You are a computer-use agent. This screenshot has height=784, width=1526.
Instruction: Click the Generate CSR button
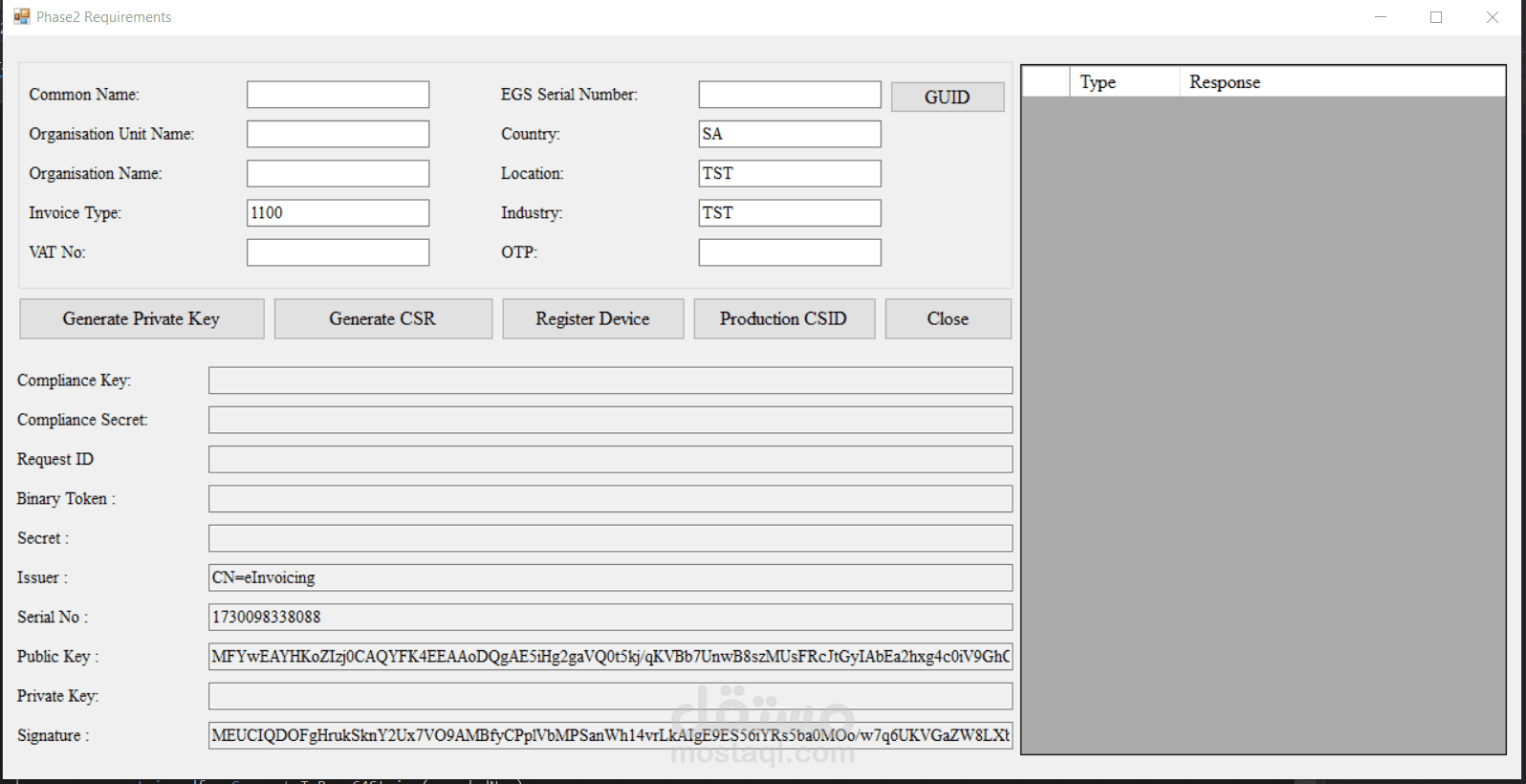(382, 318)
